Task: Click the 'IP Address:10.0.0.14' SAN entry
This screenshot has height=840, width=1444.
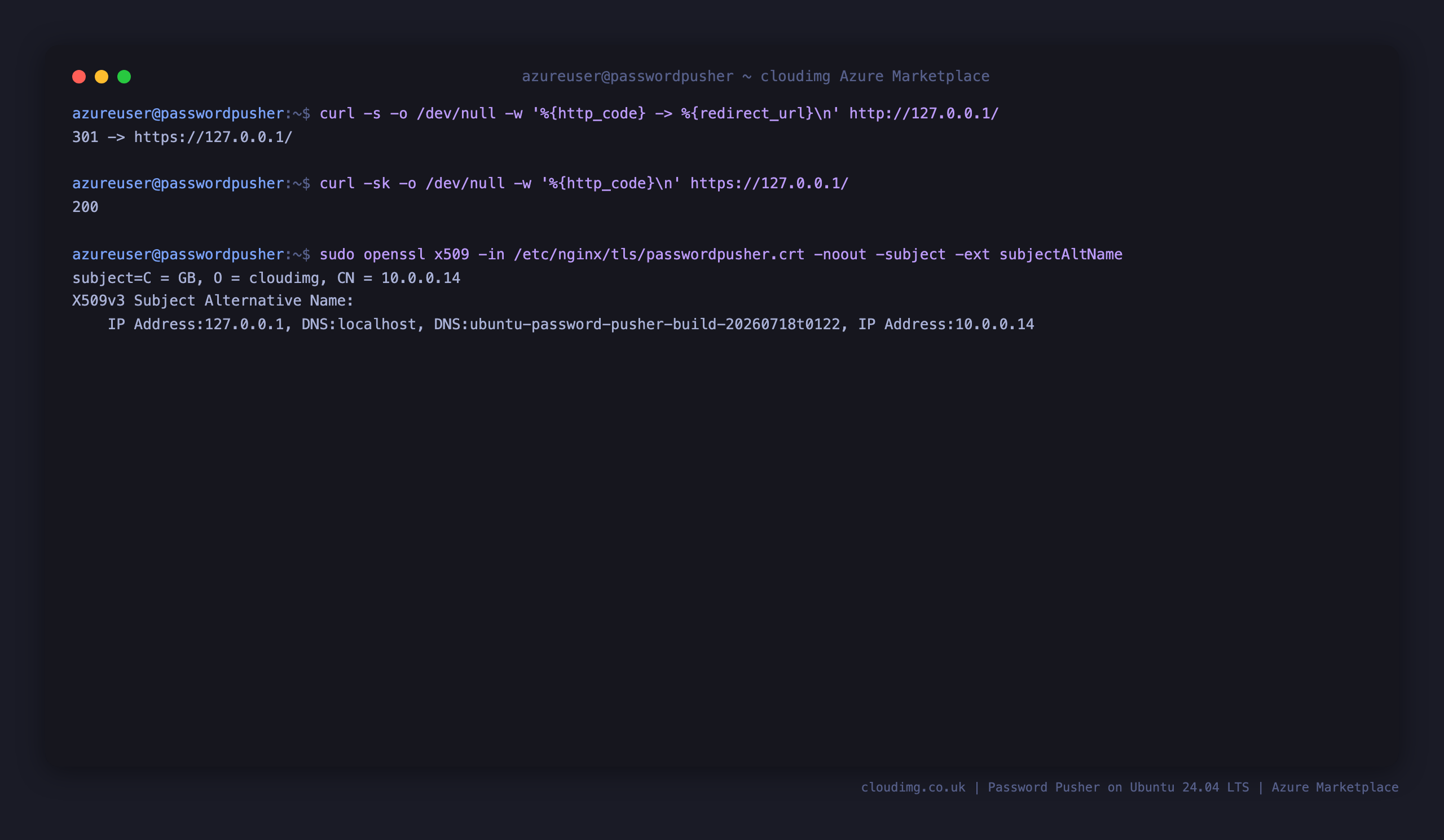Action: [946, 324]
